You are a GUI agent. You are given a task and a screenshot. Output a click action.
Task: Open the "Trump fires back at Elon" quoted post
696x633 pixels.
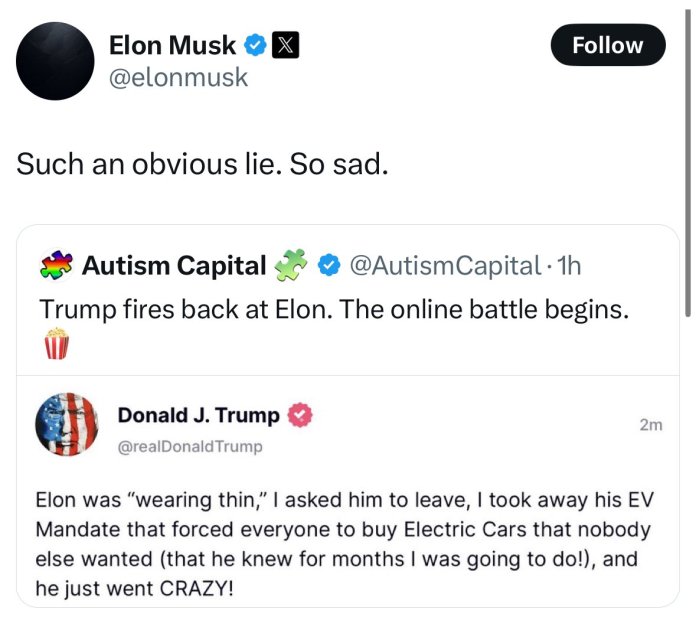pos(335,309)
